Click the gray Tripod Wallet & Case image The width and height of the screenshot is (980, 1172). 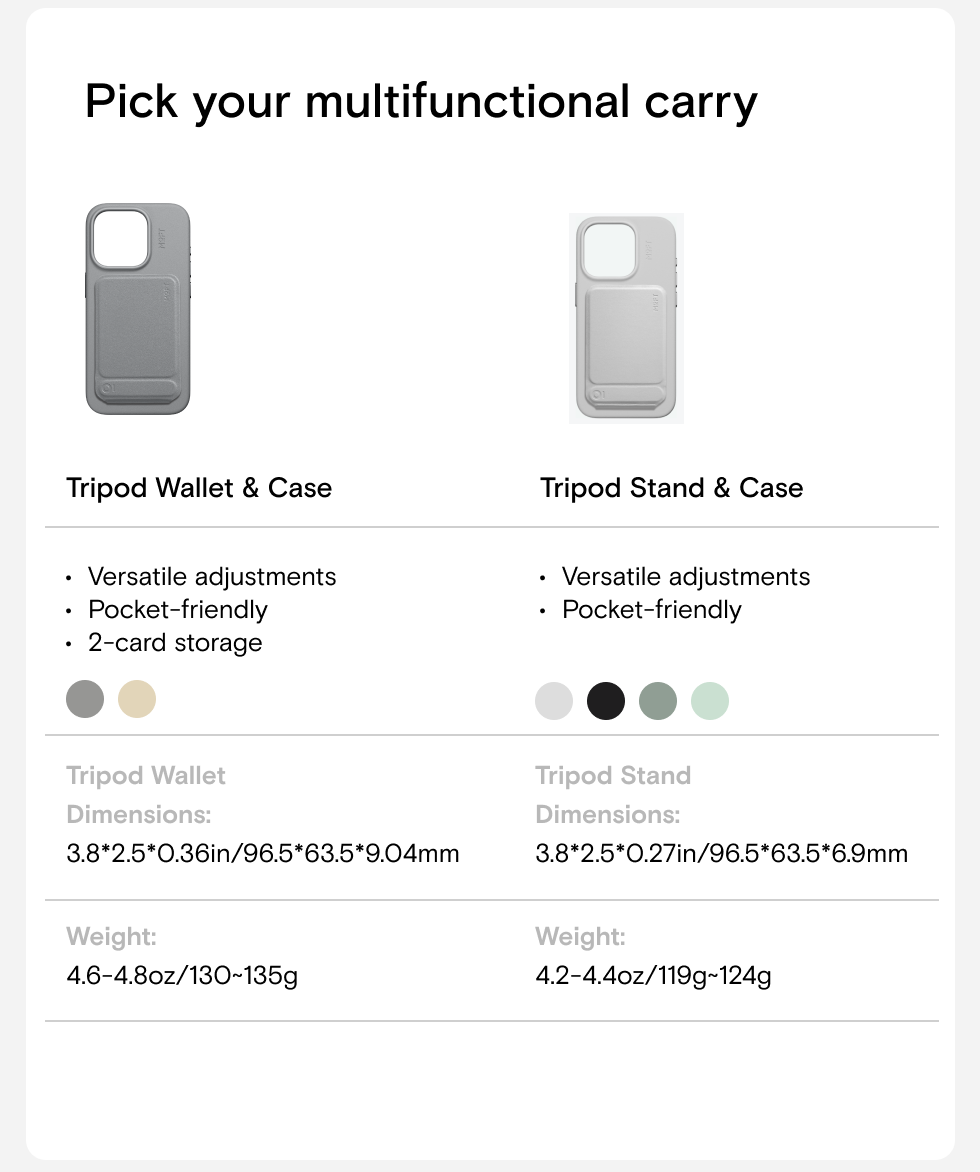(x=138, y=309)
